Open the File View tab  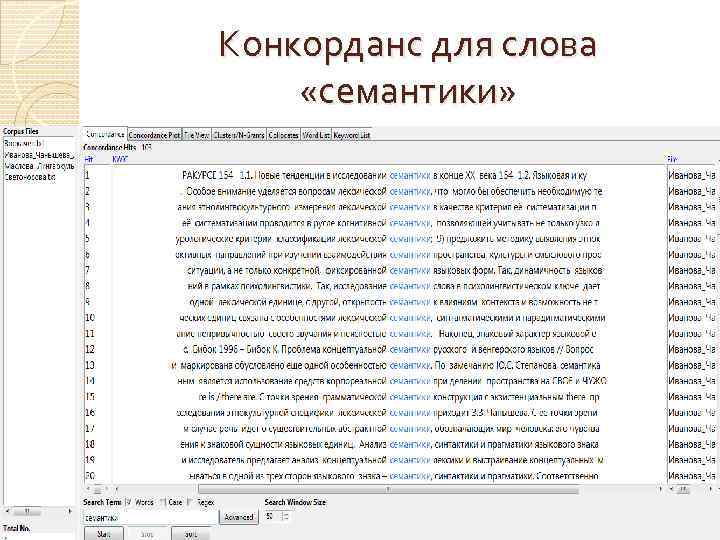click(x=197, y=135)
